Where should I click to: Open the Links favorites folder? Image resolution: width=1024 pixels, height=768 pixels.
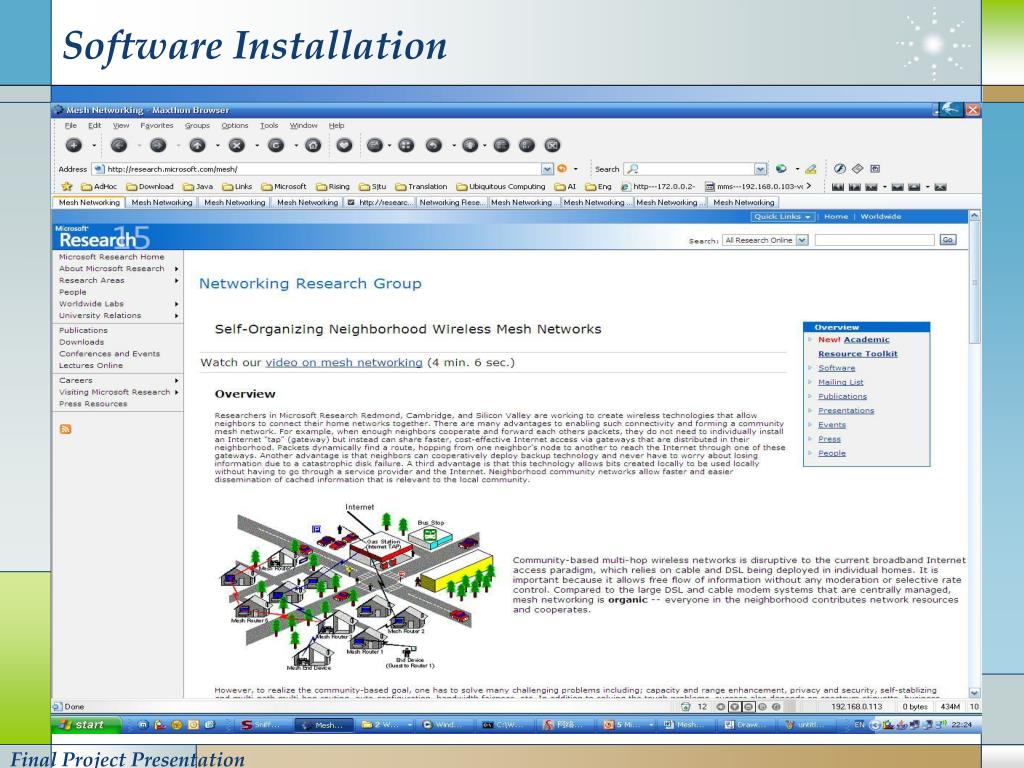[x=237, y=187]
